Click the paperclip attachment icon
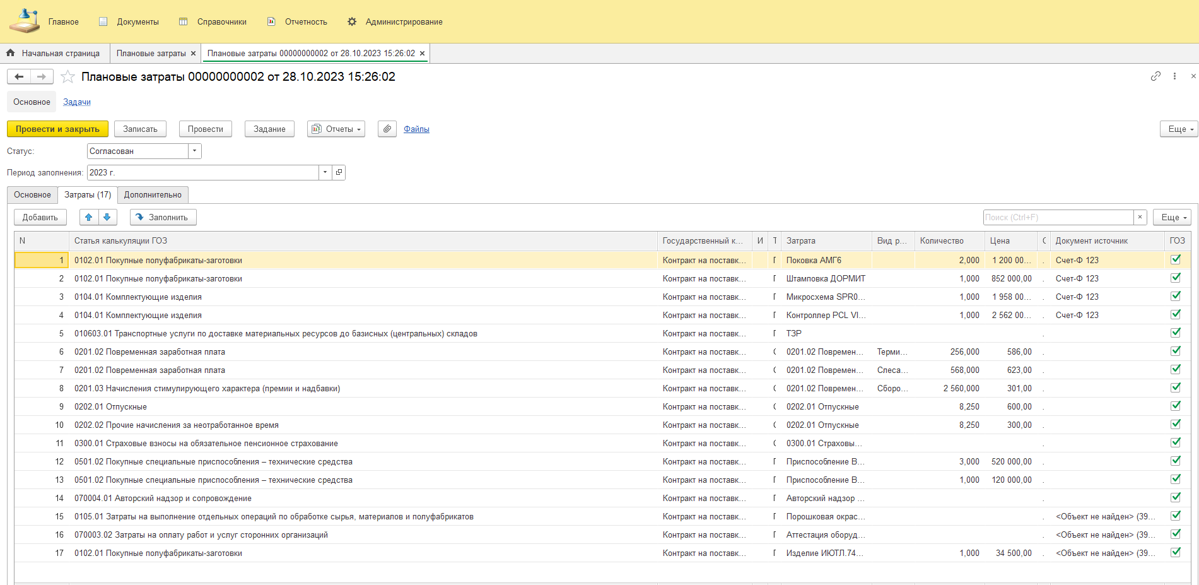This screenshot has width=1199, height=585. point(387,129)
